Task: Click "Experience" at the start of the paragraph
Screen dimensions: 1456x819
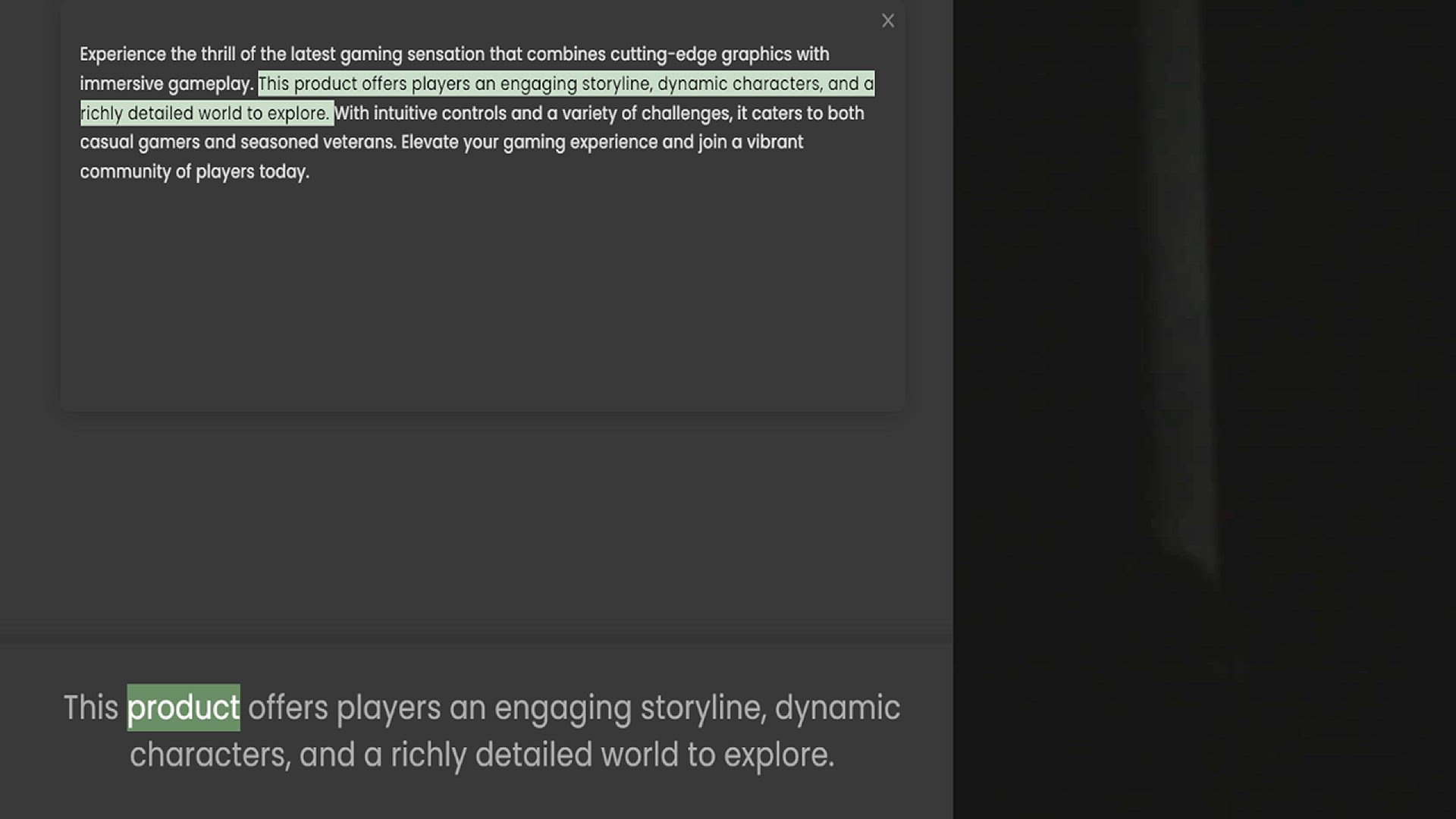Action: point(123,55)
